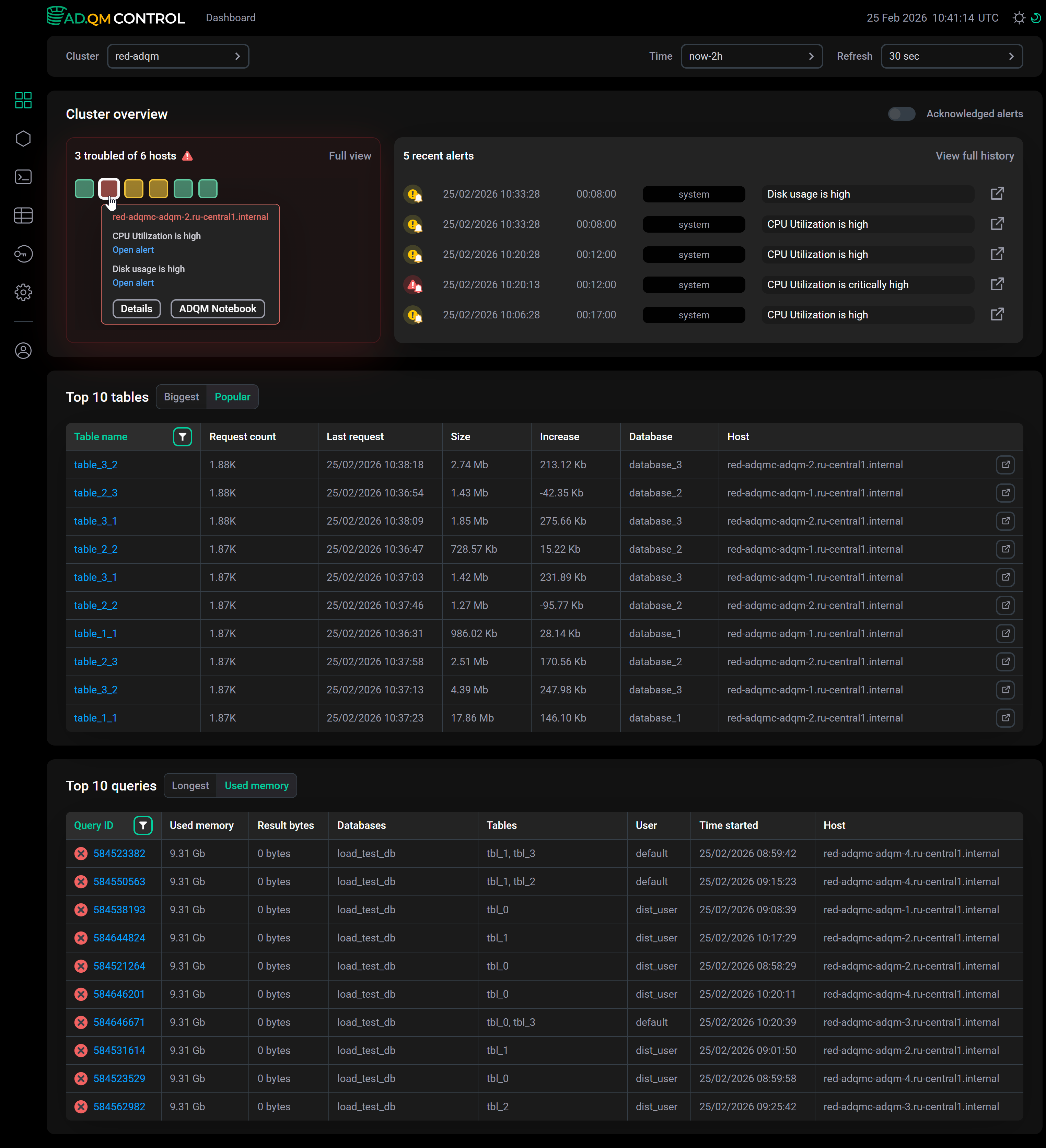Click the 25 Feb 2026 UTC timestamp
This screenshot has height=1148, width=1046.
pyautogui.click(x=933, y=17)
